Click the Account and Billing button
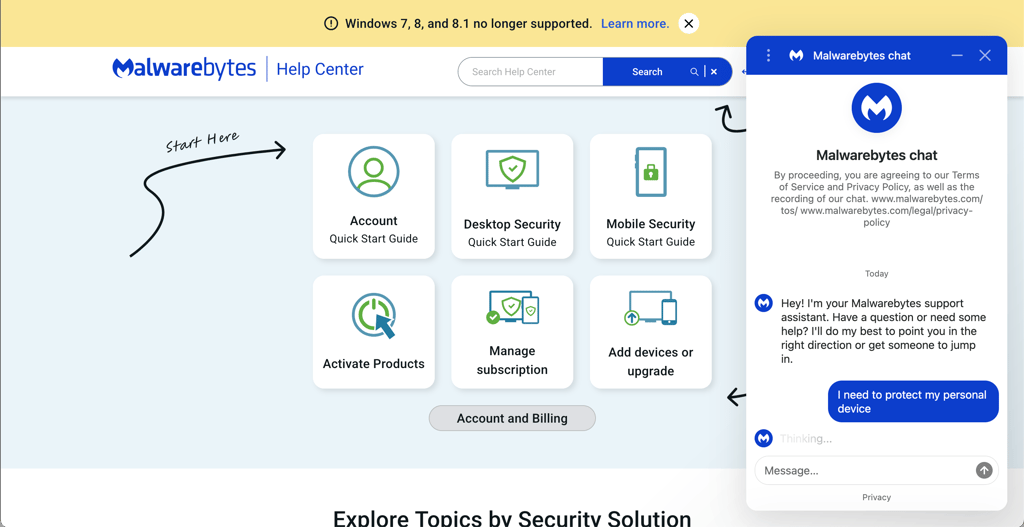 (512, 419)
